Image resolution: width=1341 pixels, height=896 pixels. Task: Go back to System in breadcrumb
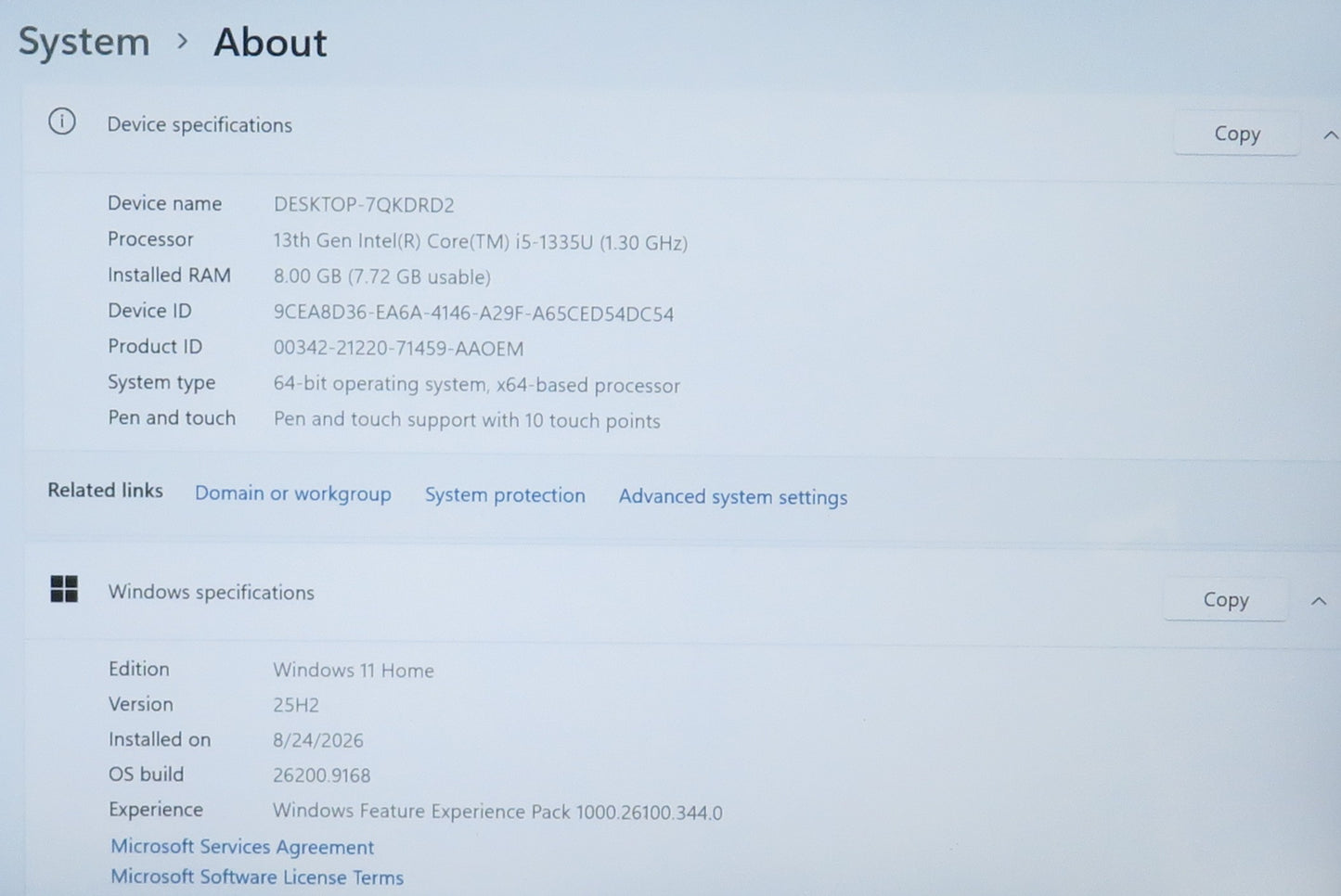point(84,43)
